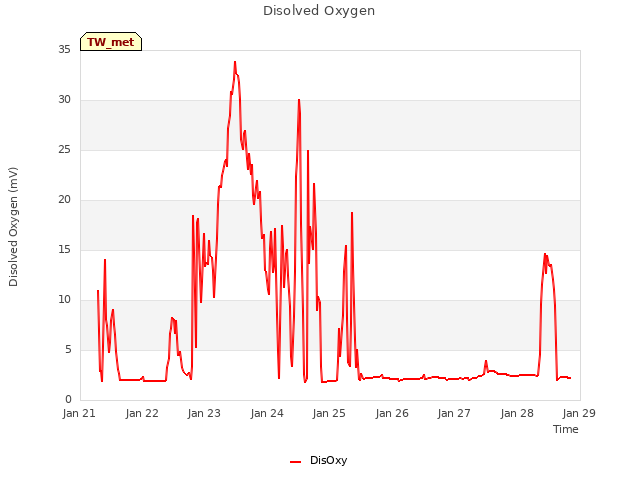This screenshot has width=640, height=480.
Task: Click the 15 y-axis tick label
Action: point(64,249)
